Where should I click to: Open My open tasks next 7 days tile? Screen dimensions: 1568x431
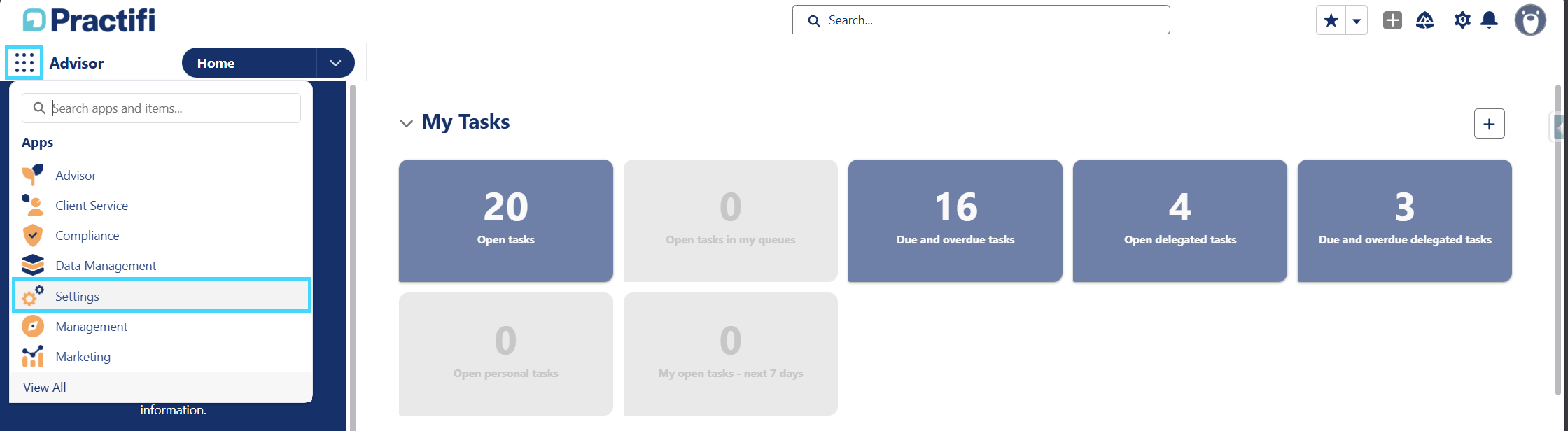[731, 354]
